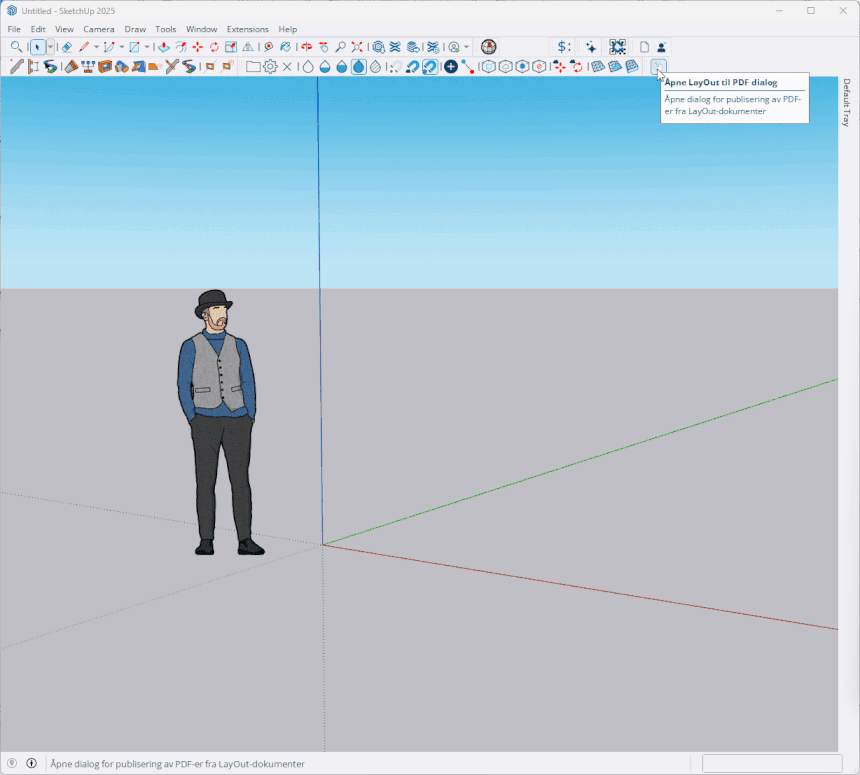Screen dimensions: 860x775
Task: Activate the Select tool
Action: click(x=36, y=46)
